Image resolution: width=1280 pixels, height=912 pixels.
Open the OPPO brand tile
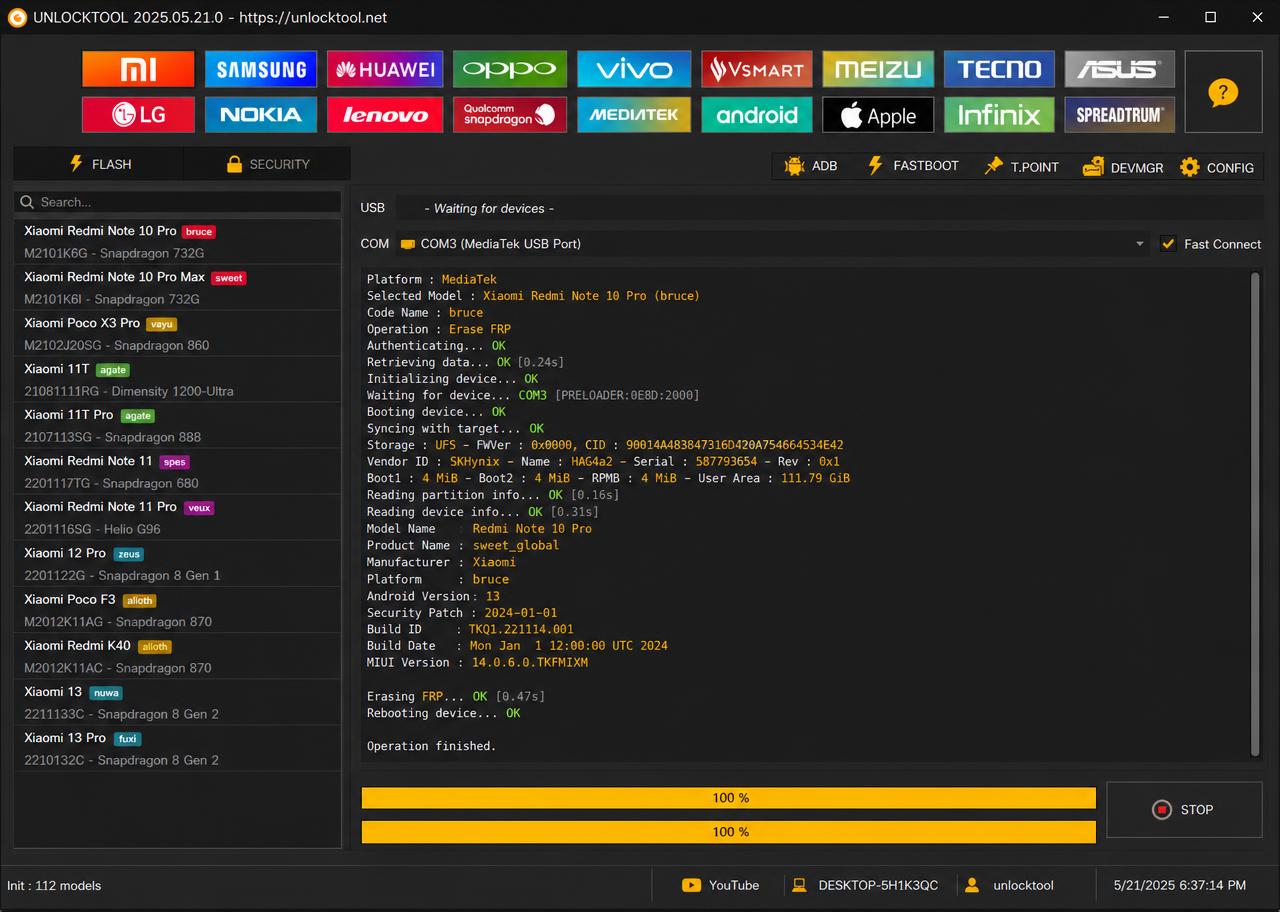[x=509, y=69]
